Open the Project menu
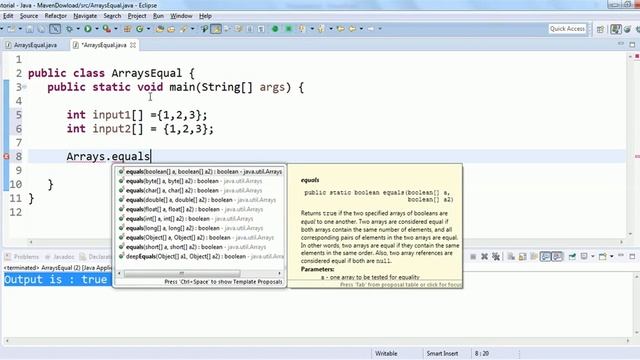 point(137,16)
